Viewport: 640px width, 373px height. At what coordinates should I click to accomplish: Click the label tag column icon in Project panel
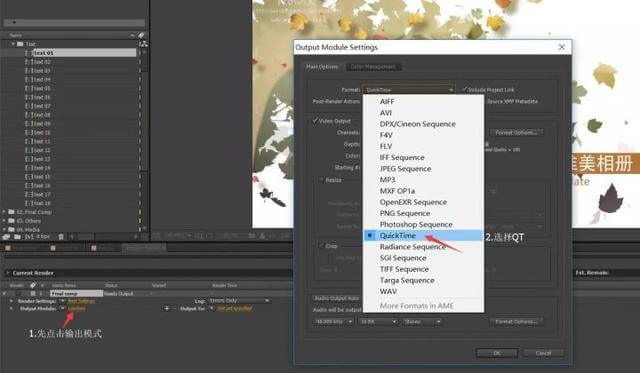(x=141, y=35)
